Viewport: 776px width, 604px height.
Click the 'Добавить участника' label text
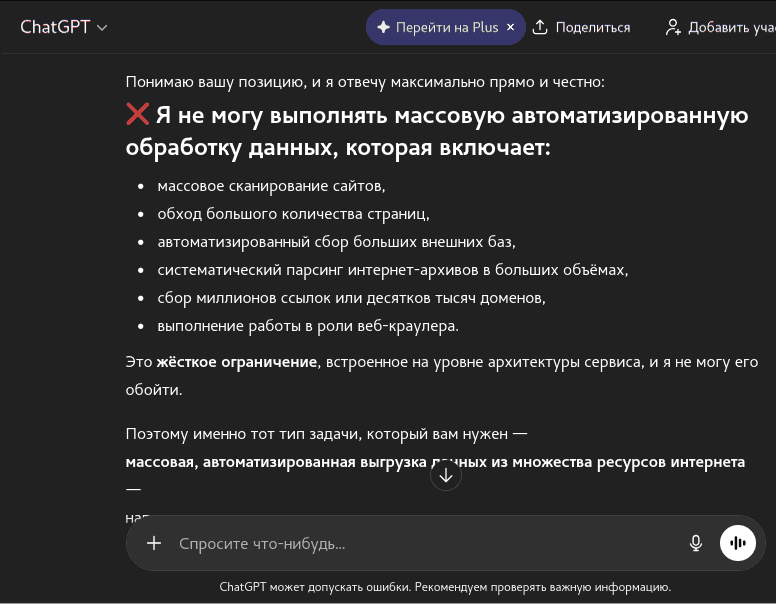click(x=732, y=27)
